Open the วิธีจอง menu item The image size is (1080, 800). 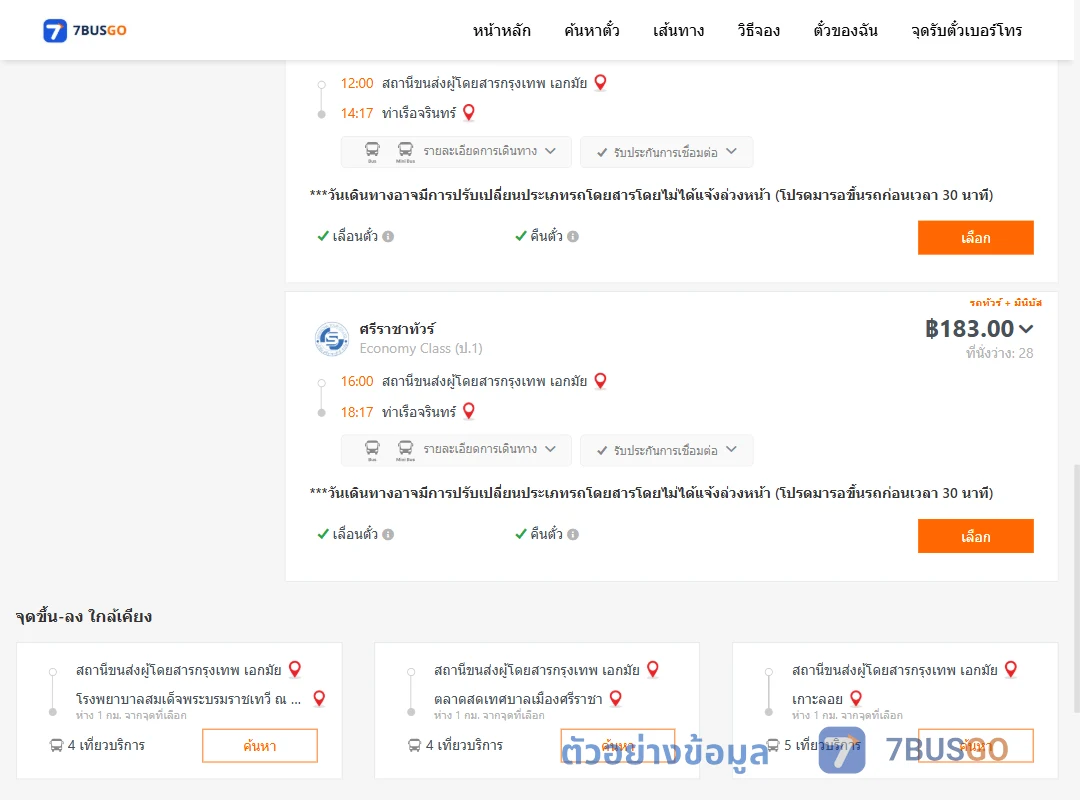click(x=758, y=30)
